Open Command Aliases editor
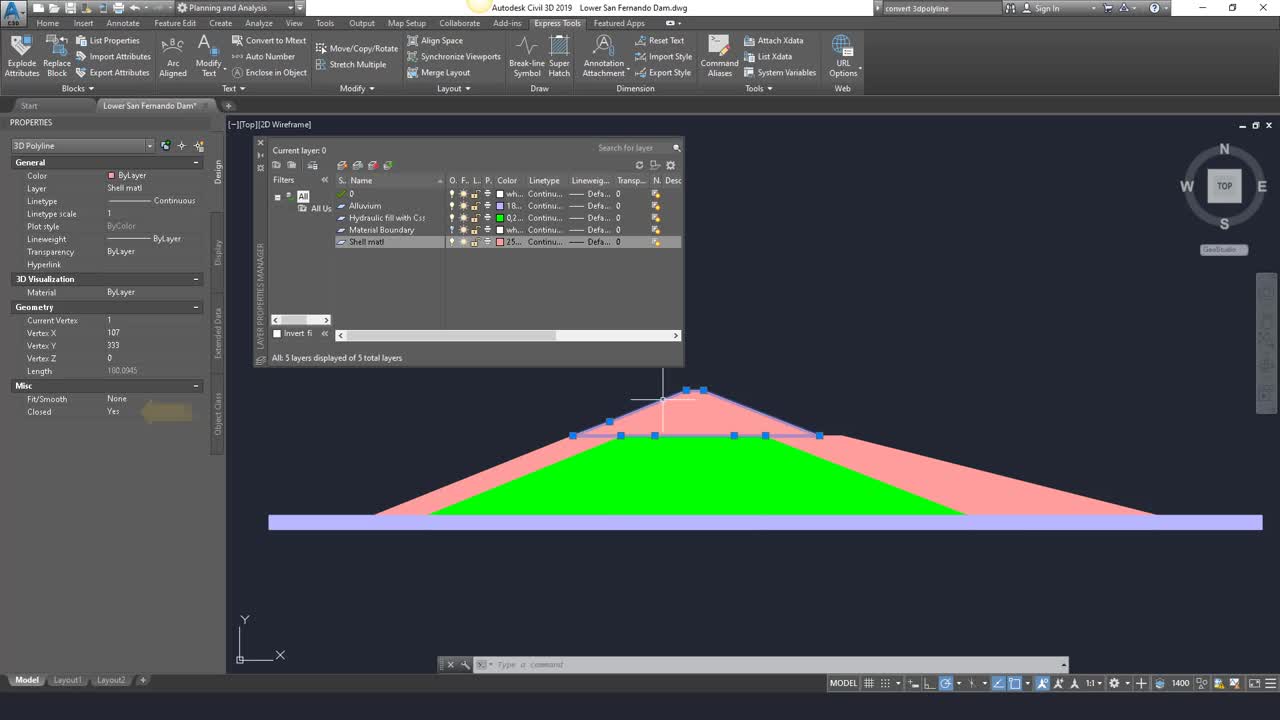 click(719, 56)
